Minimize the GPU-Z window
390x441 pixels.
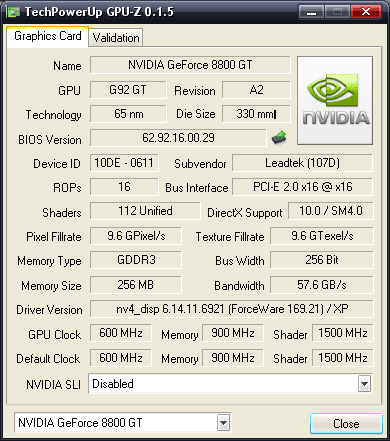tap(311, 12)
